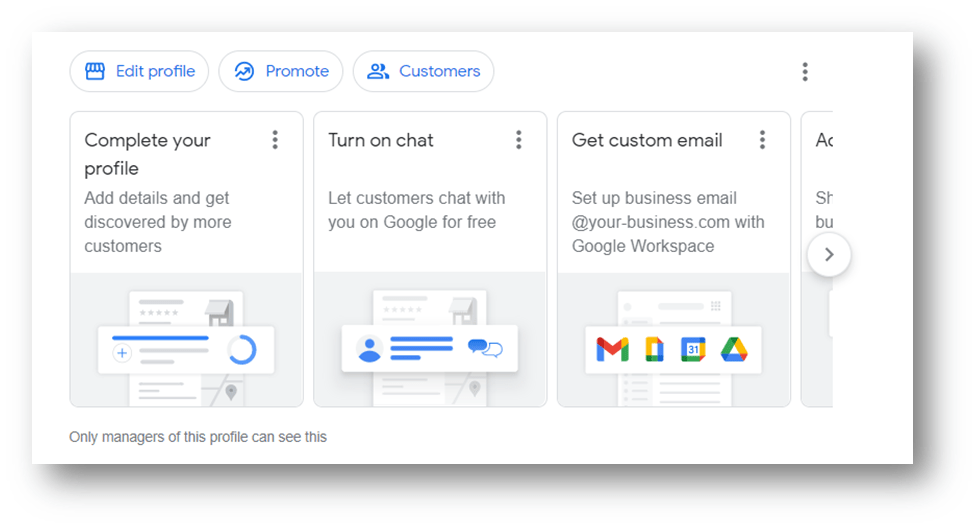This screenshot has height=529, width=978.
Task: Click 'Set up business email' description
Action: tap(668, 222)
